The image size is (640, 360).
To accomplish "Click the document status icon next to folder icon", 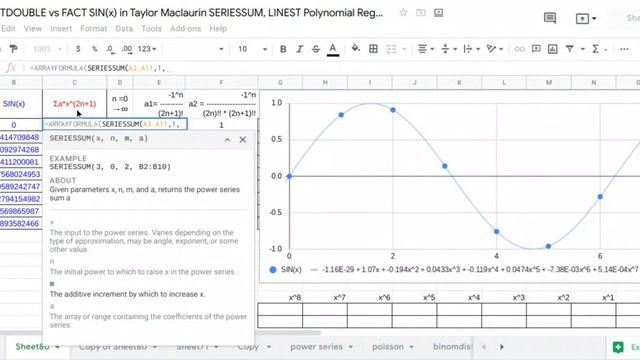I will (438, 13).
